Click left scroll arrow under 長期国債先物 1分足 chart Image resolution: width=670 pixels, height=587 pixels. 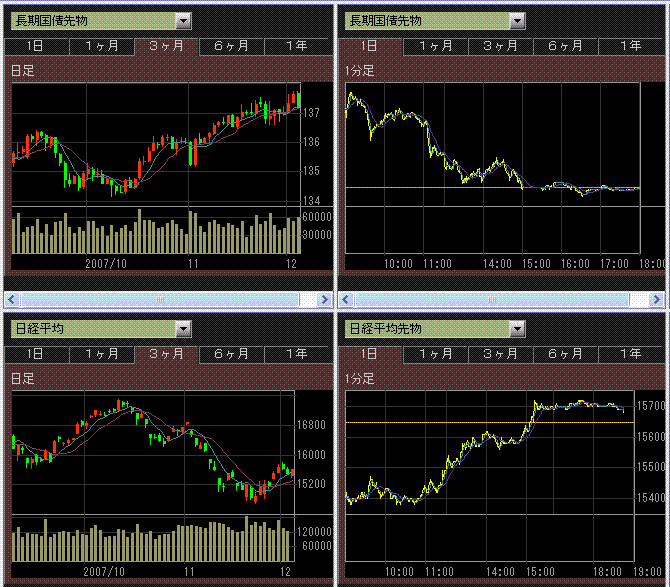(x=346, y=299)
